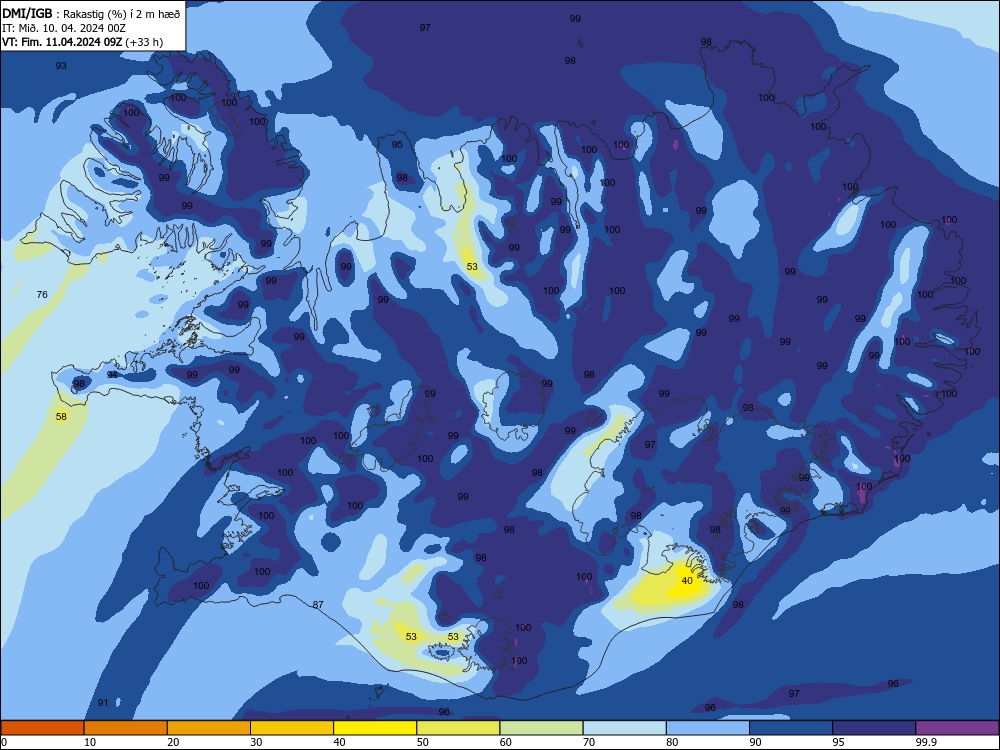1000x750 pixels.
Task: Click the '87' value on the south coast
Action: point(318,605)
